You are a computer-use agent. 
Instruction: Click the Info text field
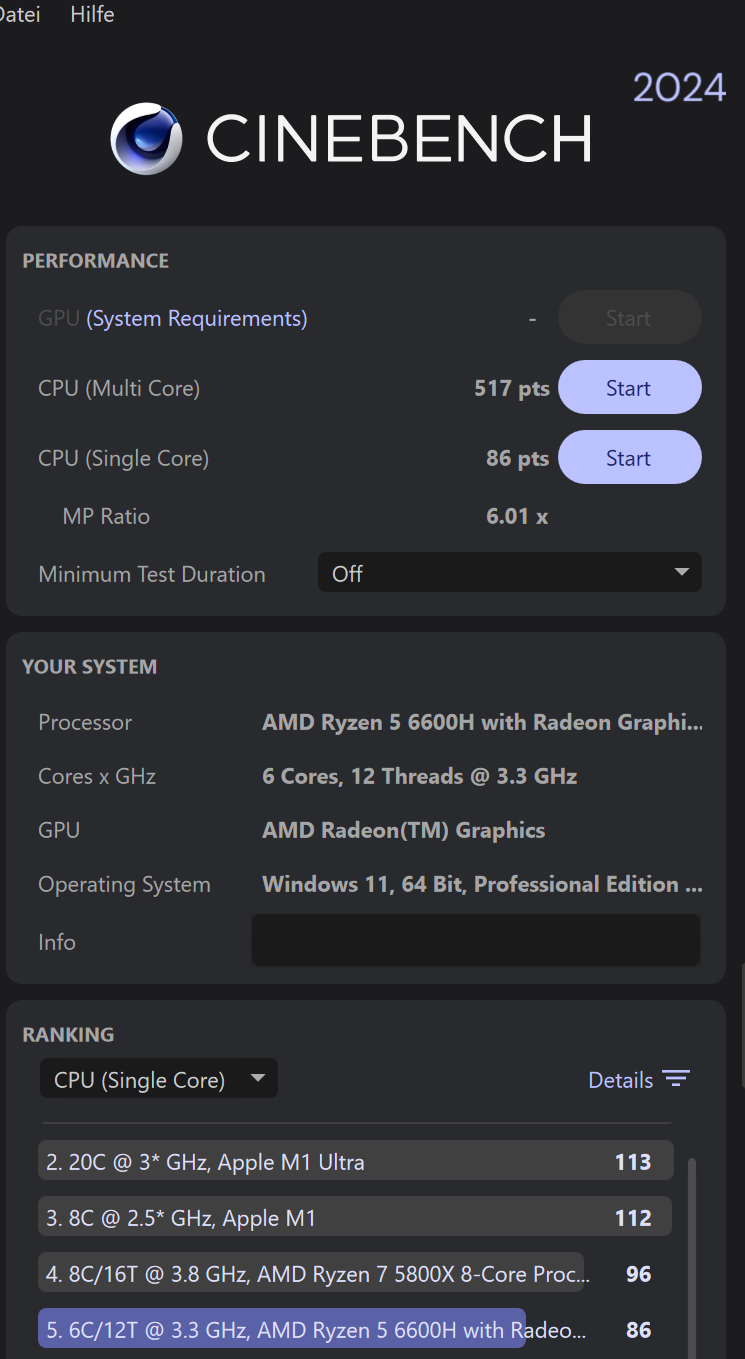(x=476, y=940)
